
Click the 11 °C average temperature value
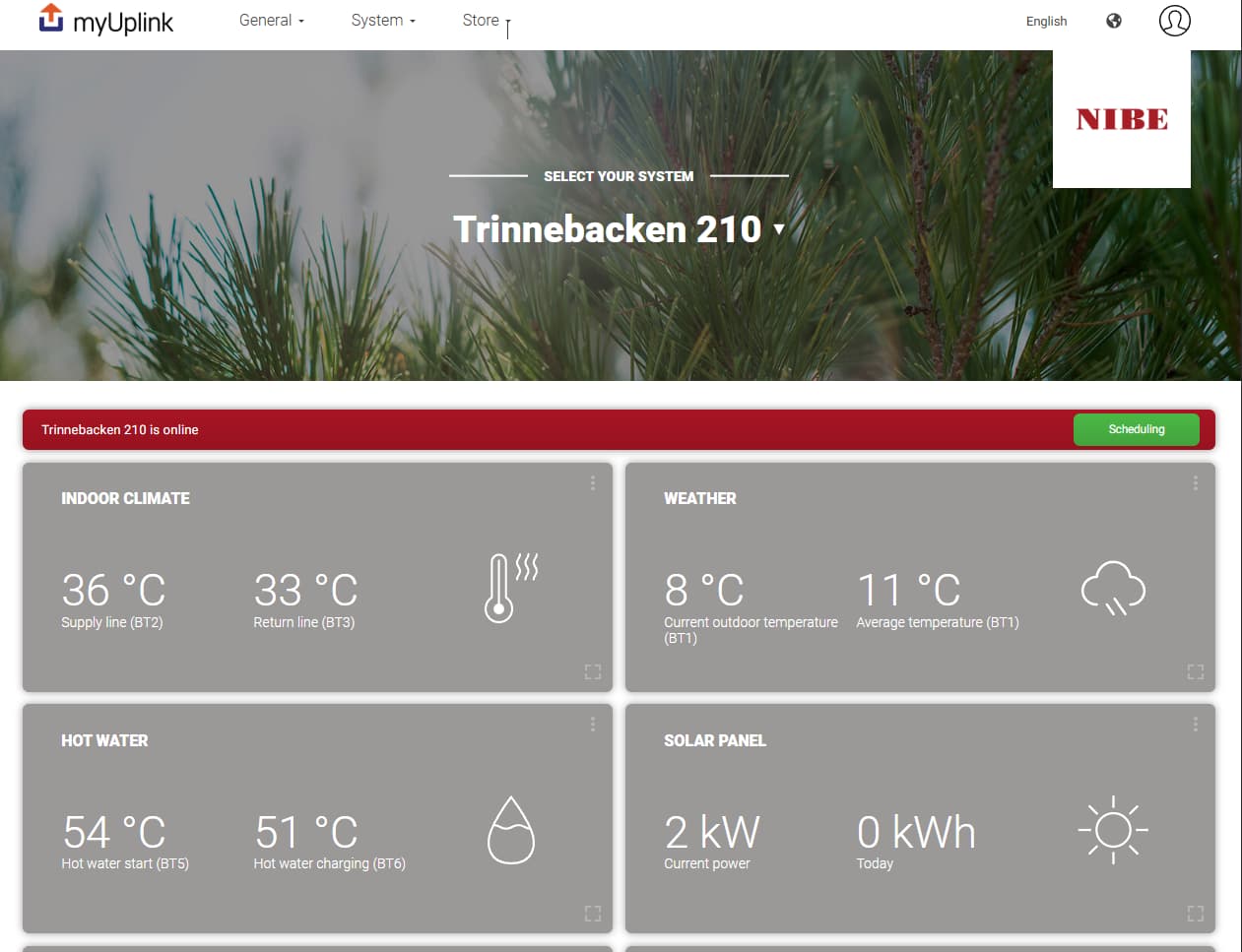[x=908, y=590]
